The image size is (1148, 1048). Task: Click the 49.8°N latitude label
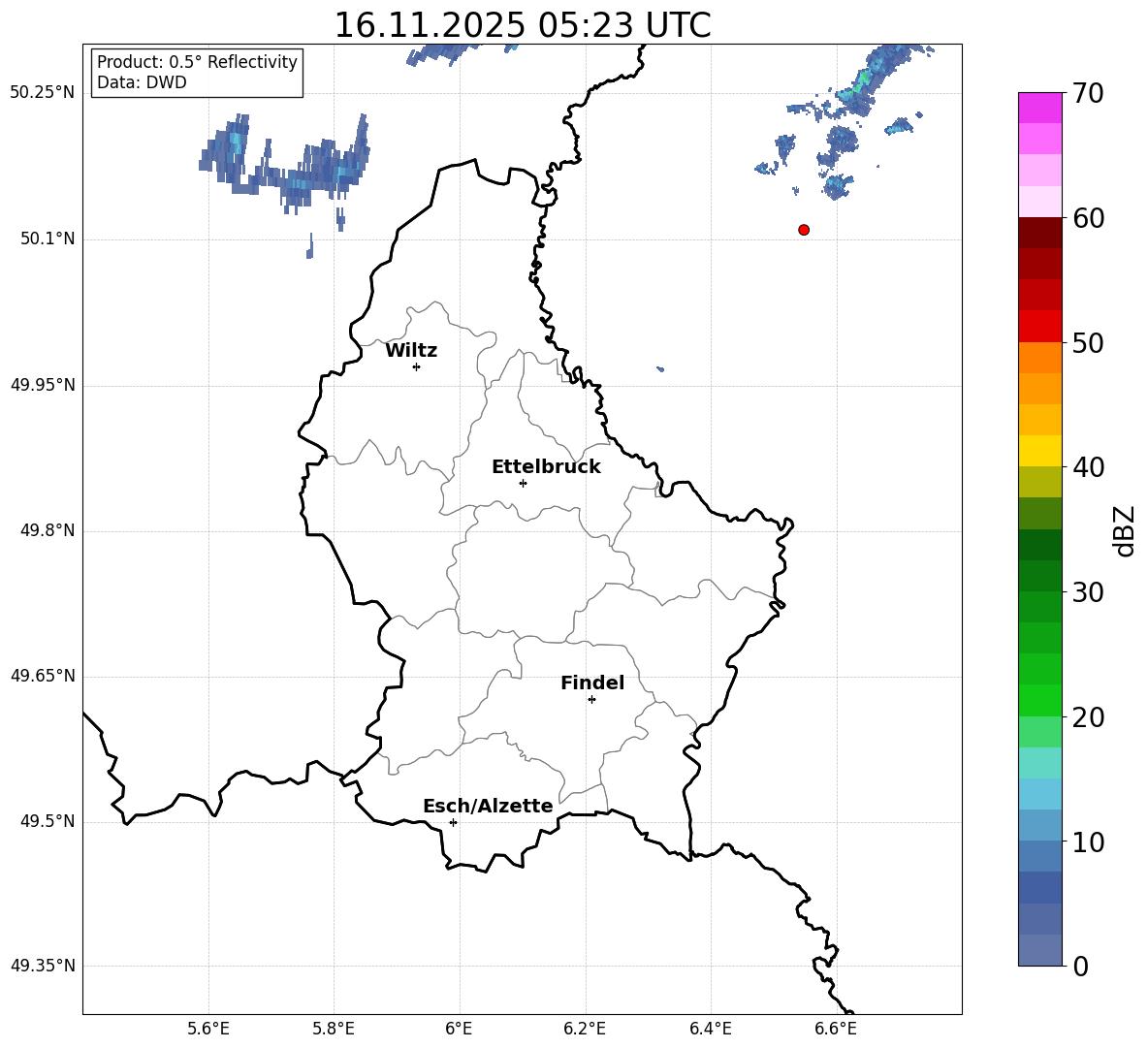(48, 530)
